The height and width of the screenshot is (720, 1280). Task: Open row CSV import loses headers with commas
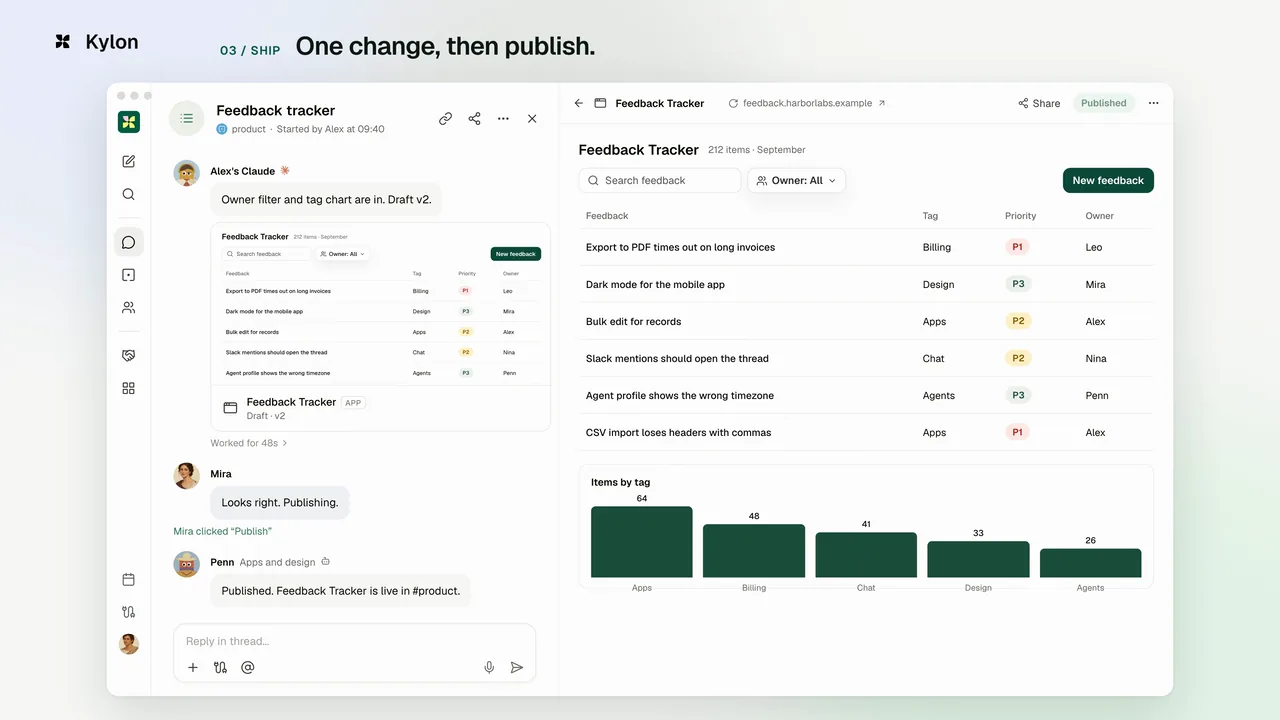tap(866, 432)
